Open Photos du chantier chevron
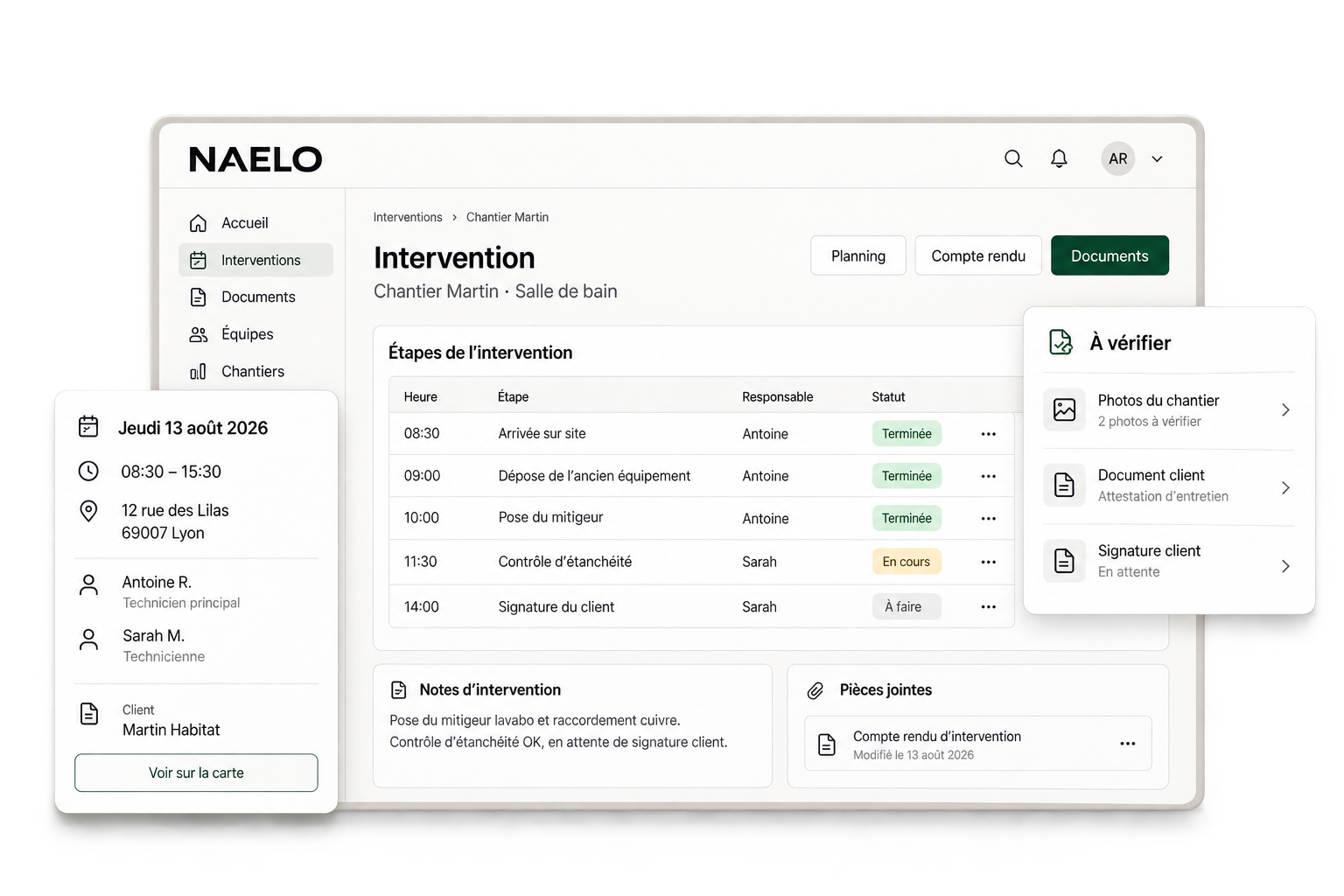Image resolution: width=1344 pixels, height=896 pixels. (x=1285, y=410)
